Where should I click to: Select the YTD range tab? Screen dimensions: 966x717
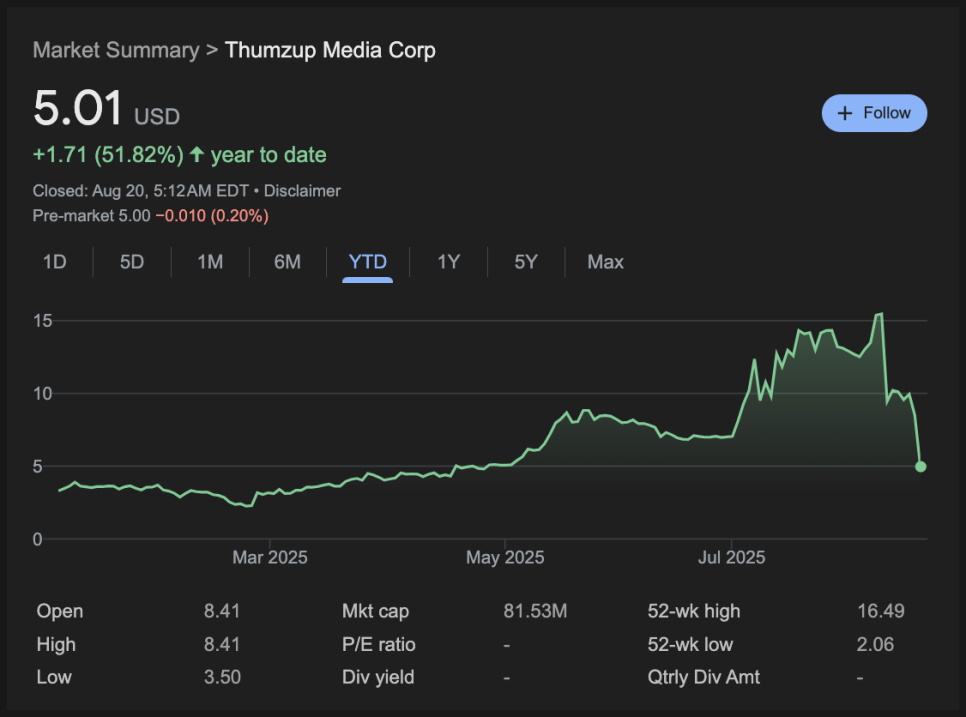[x=368, y=263]
